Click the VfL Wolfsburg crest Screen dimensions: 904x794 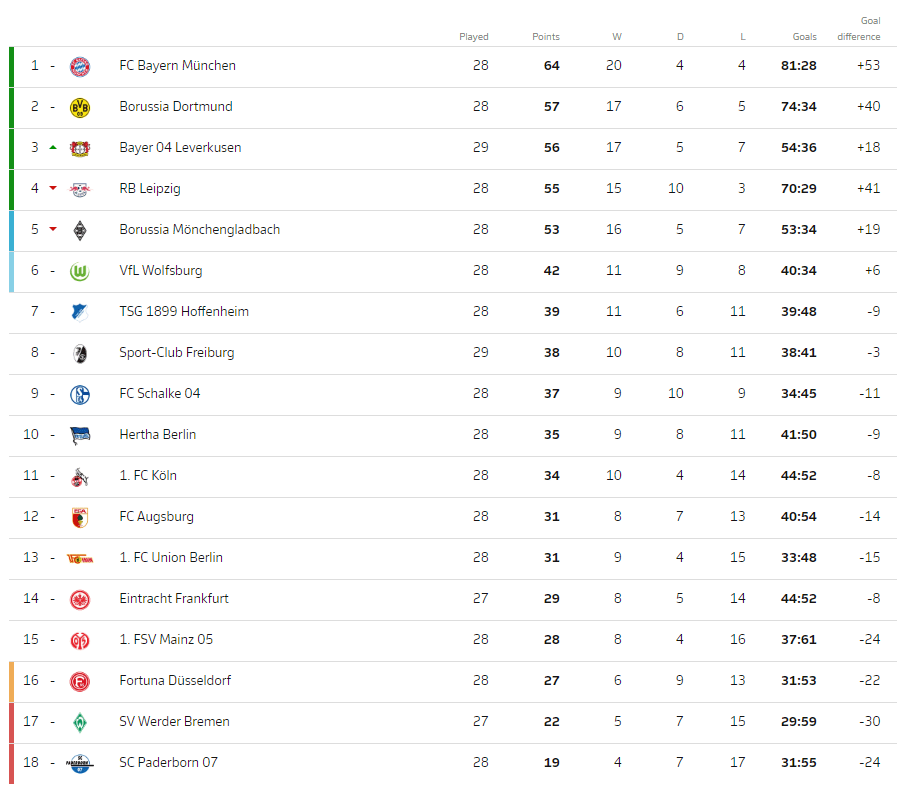80,271
